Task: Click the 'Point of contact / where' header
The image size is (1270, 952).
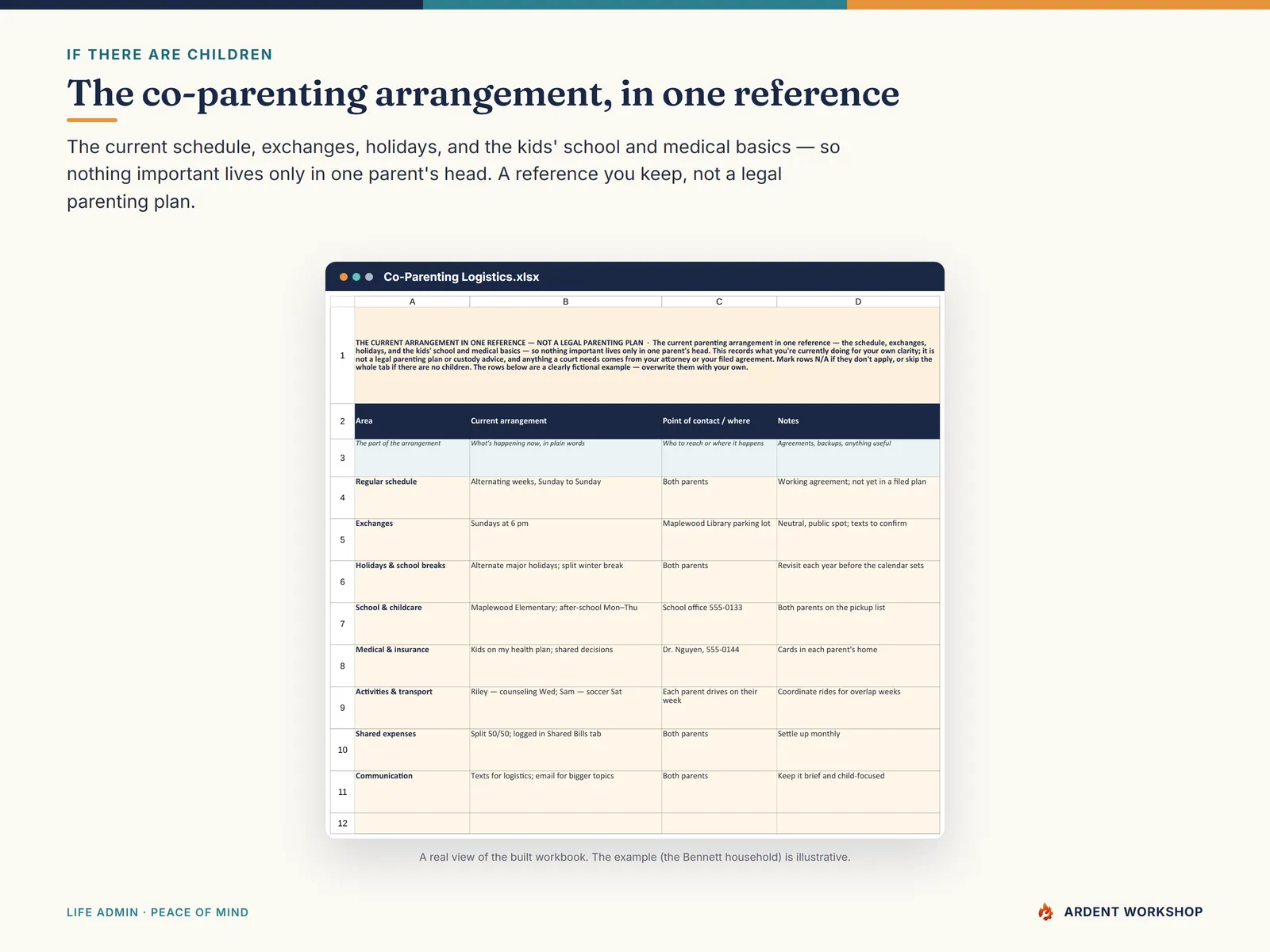Action: [x=719, y=421]
